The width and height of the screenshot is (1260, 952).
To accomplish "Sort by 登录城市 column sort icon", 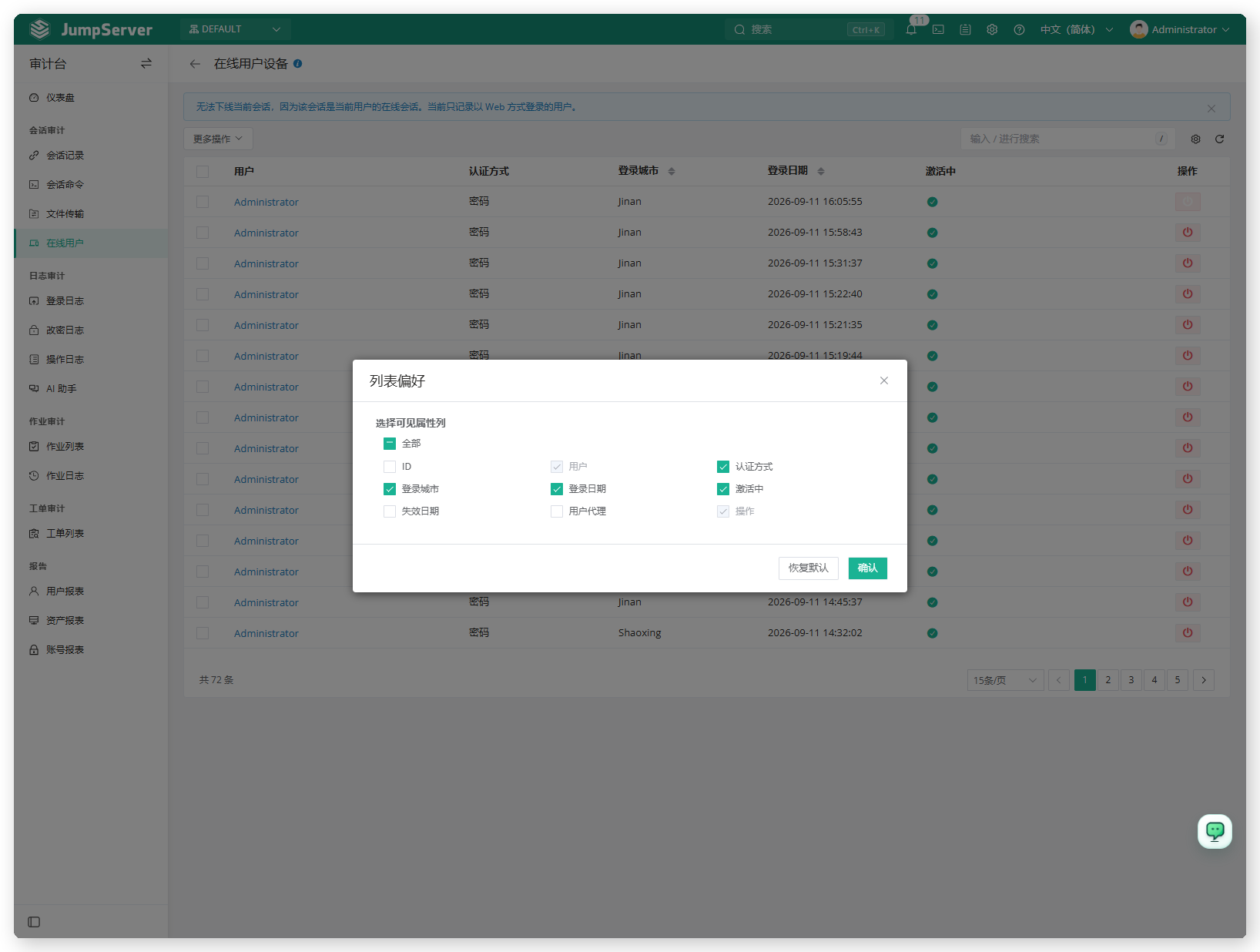I will pyautogui.click(x=672, y=171).
